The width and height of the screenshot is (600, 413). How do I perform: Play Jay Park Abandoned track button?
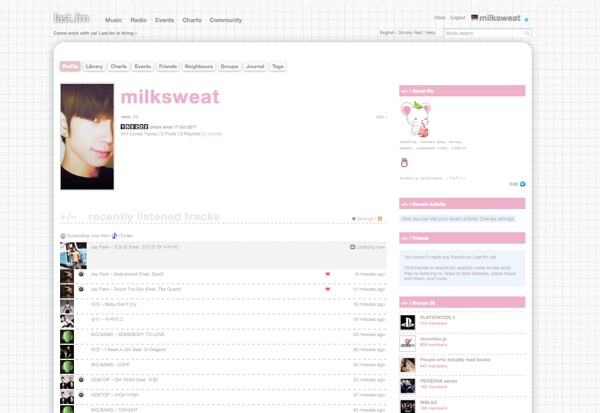click(x=81, y=274)
